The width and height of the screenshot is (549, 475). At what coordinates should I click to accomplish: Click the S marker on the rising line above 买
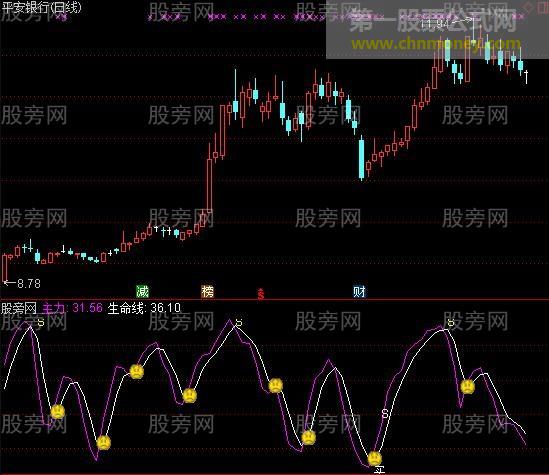(x=385, y=414)
